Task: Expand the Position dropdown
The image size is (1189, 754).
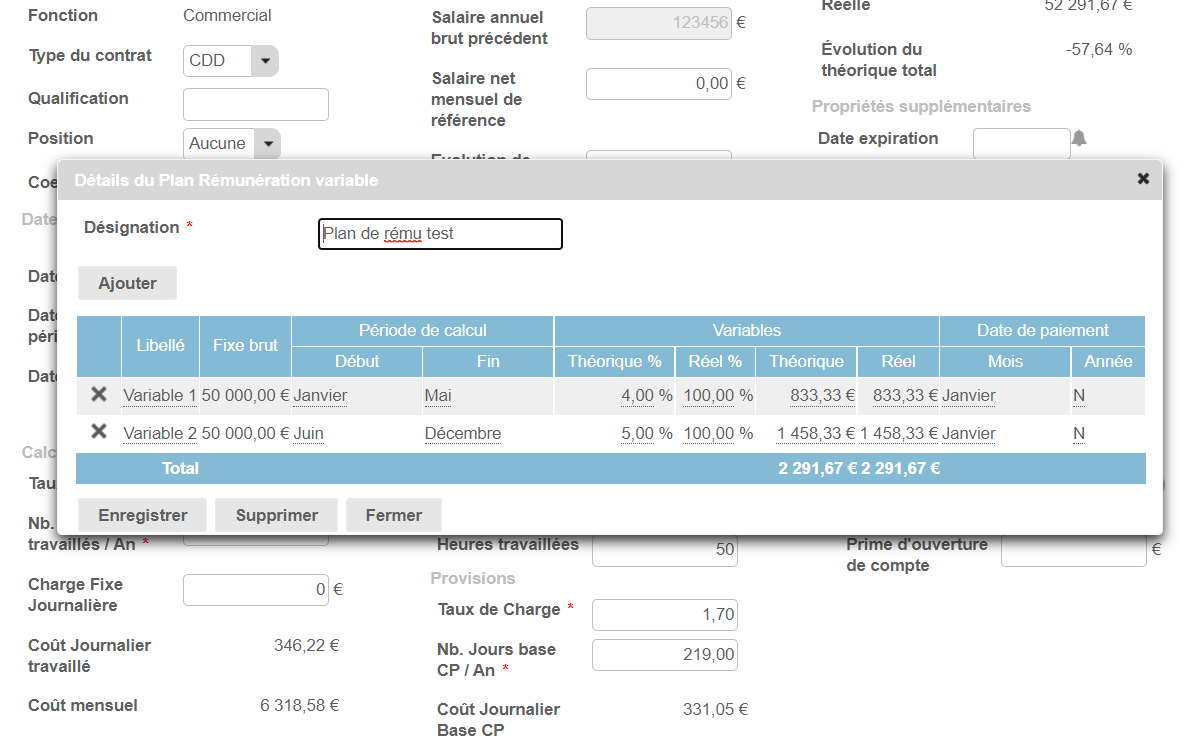Action: [266, 144]
